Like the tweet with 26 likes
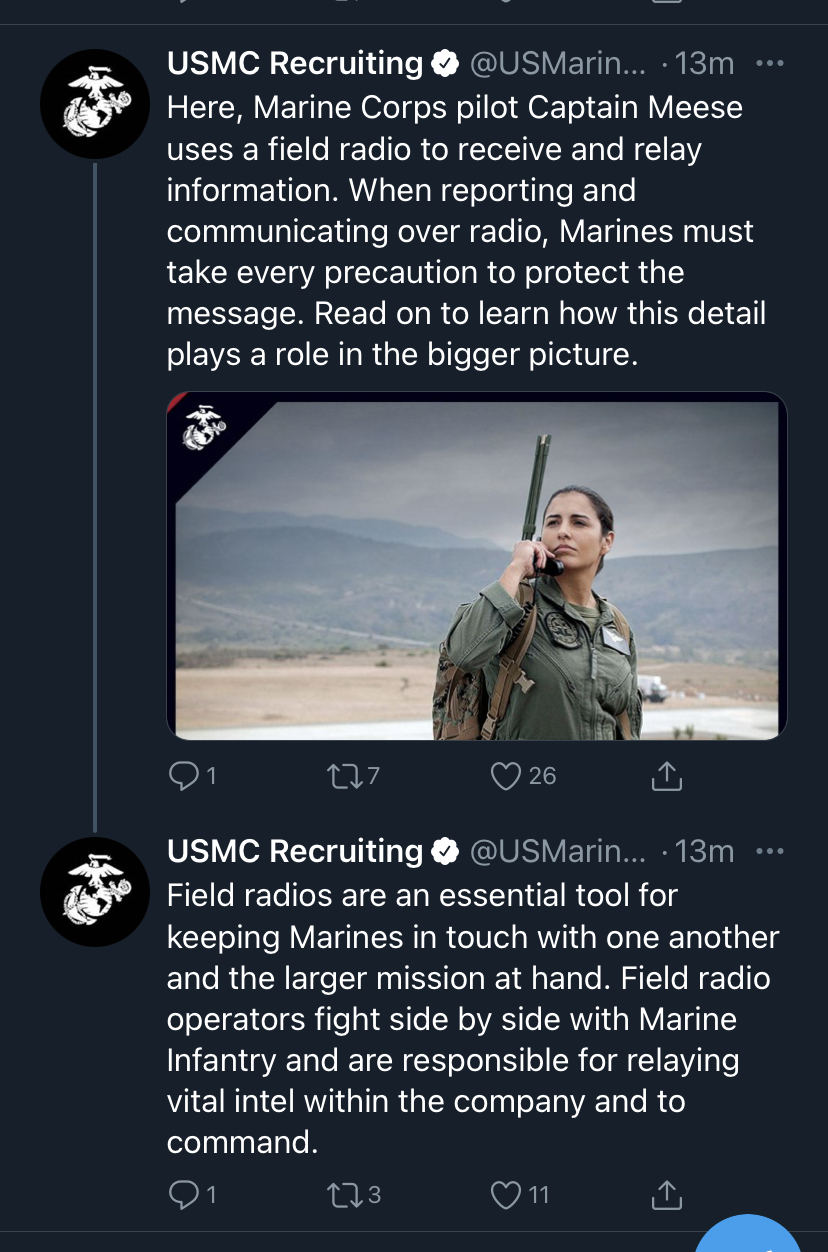Viewport: 828px width, 1252px height. pos(523,776)
